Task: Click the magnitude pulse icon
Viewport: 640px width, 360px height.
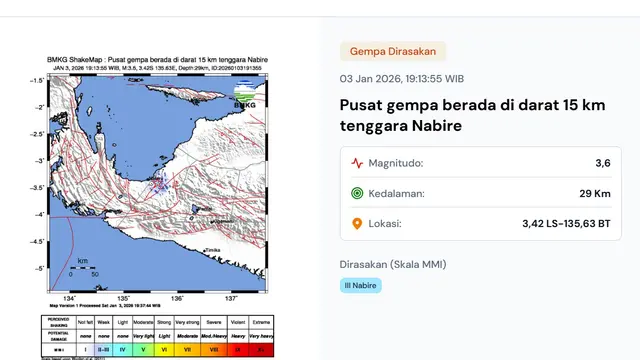Action: click(x=357, y=163)
